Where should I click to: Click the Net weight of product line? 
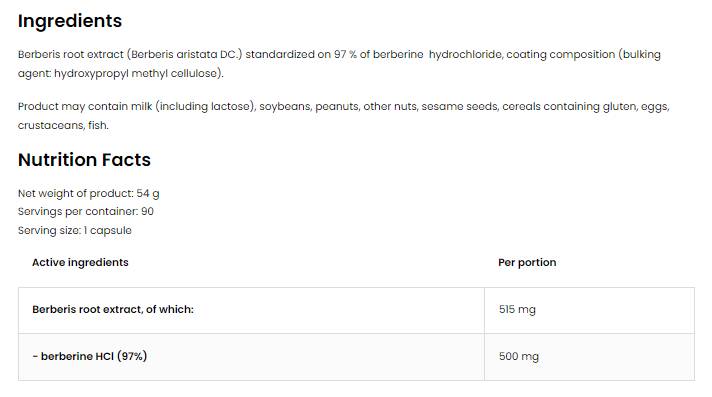pyautogui.click(x=89, y=194)
